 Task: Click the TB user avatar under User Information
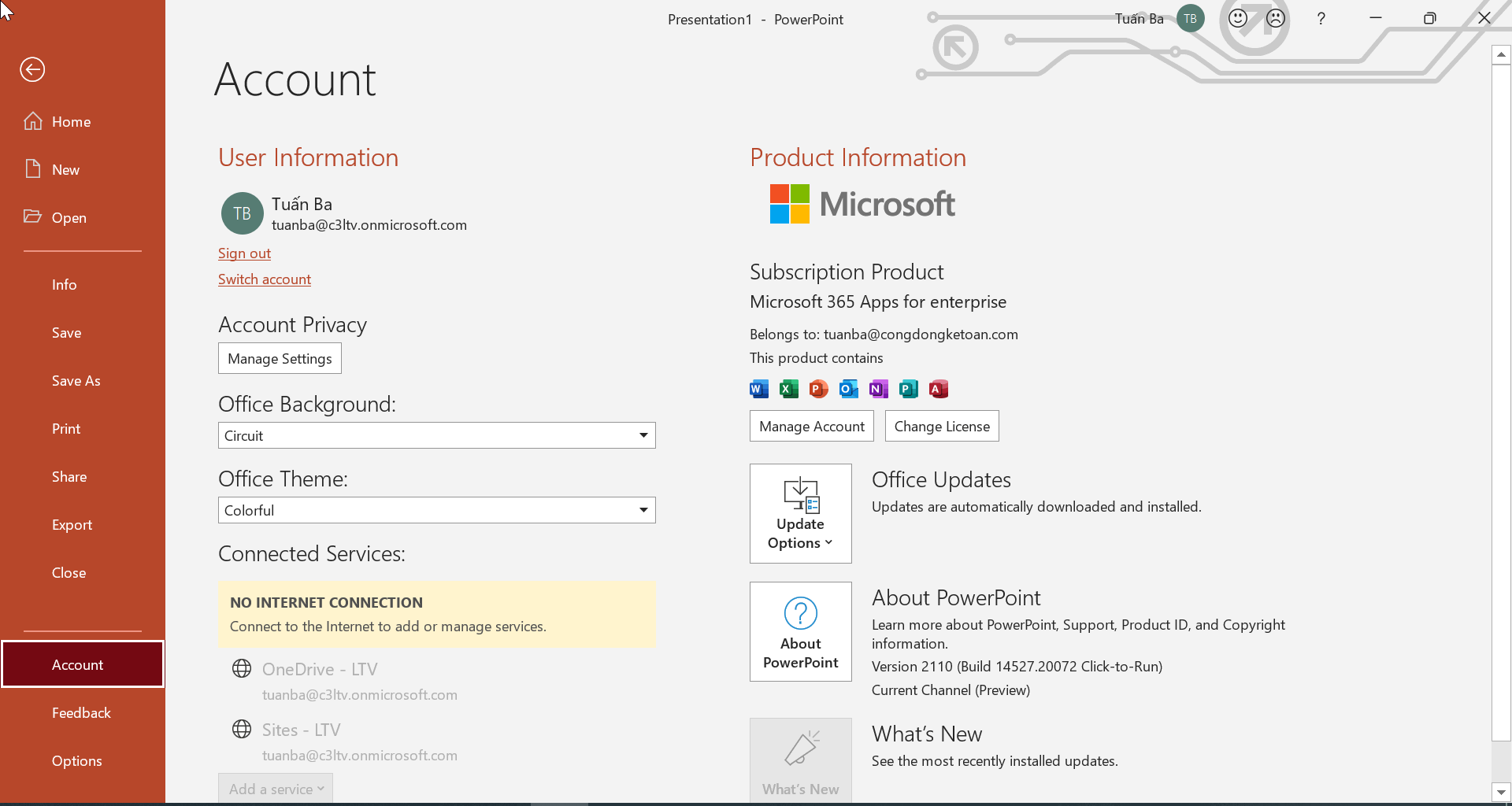coord(242,213)
